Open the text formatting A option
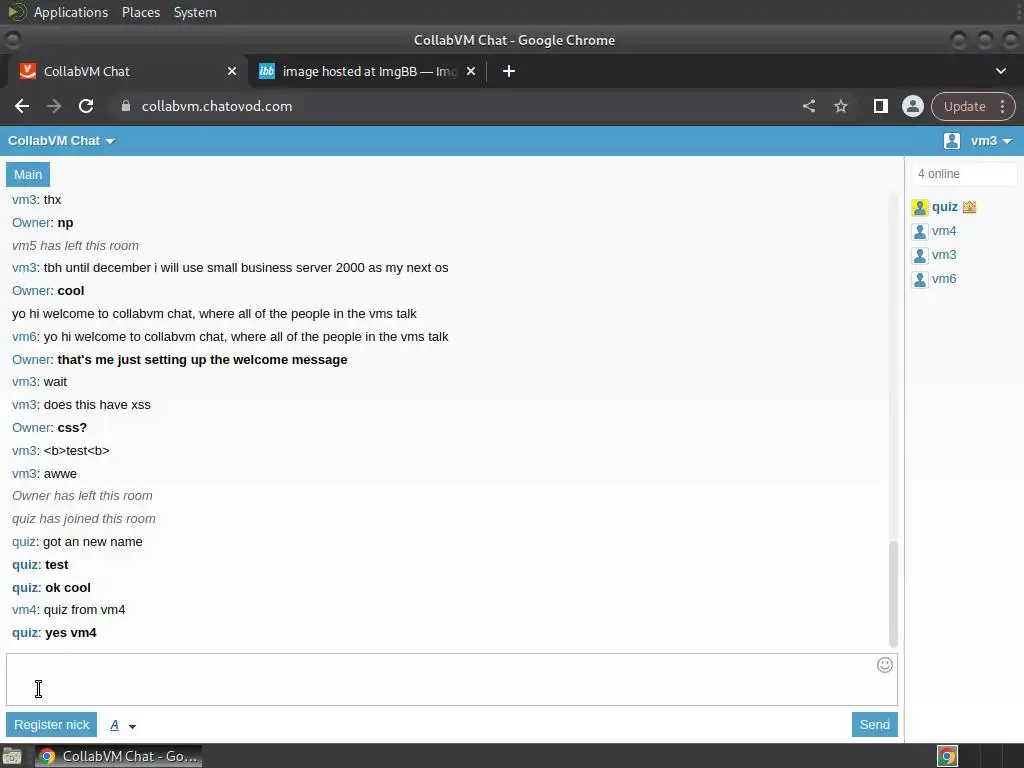1024x768 pixels. (114, 725)
